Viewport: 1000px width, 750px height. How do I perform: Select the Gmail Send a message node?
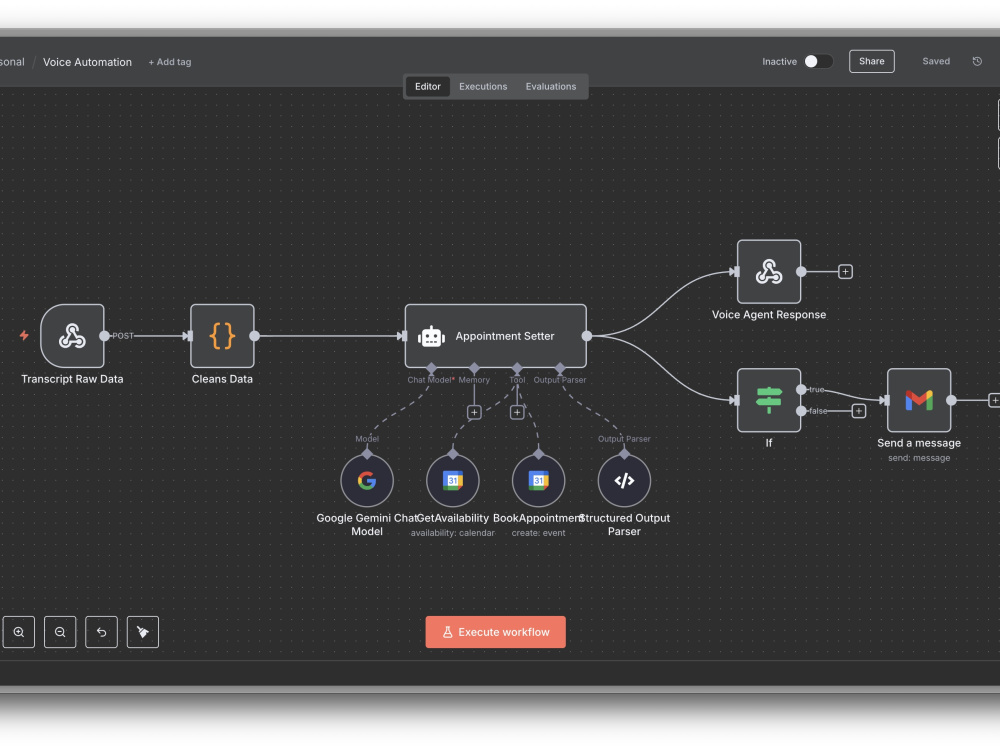pos(919,400)
